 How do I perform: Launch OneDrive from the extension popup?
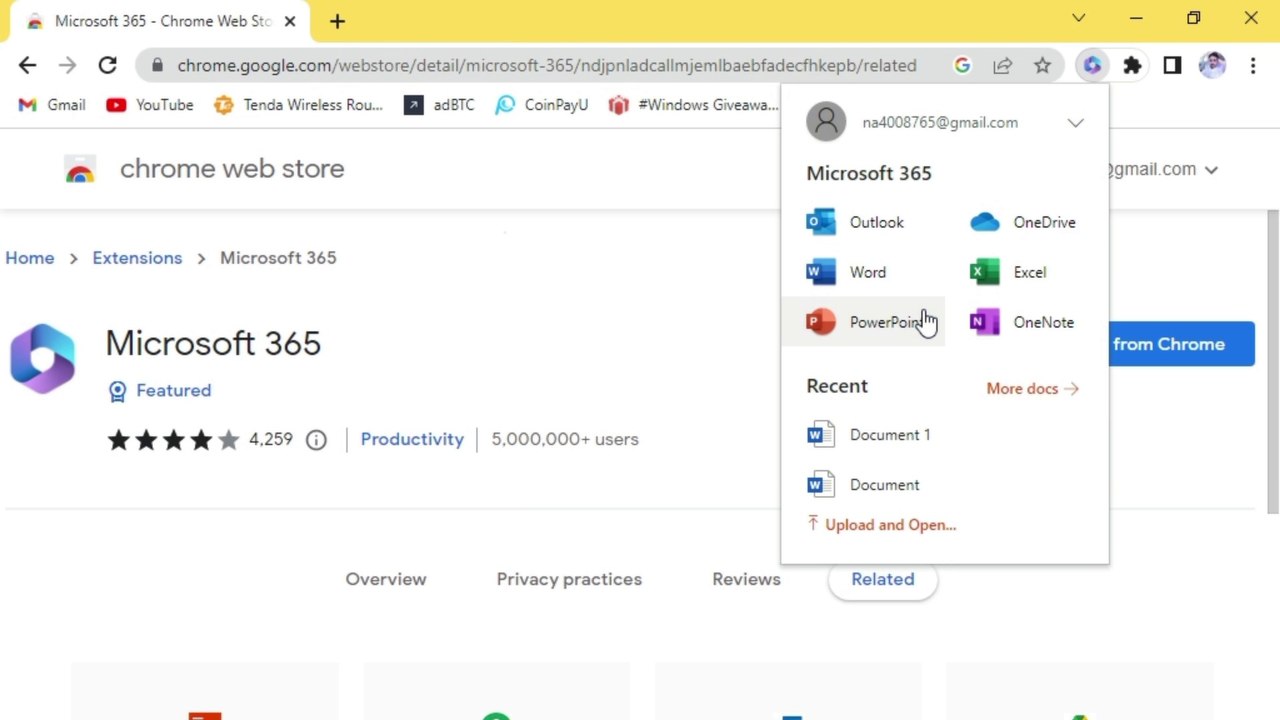click(x=1023, y=222)
